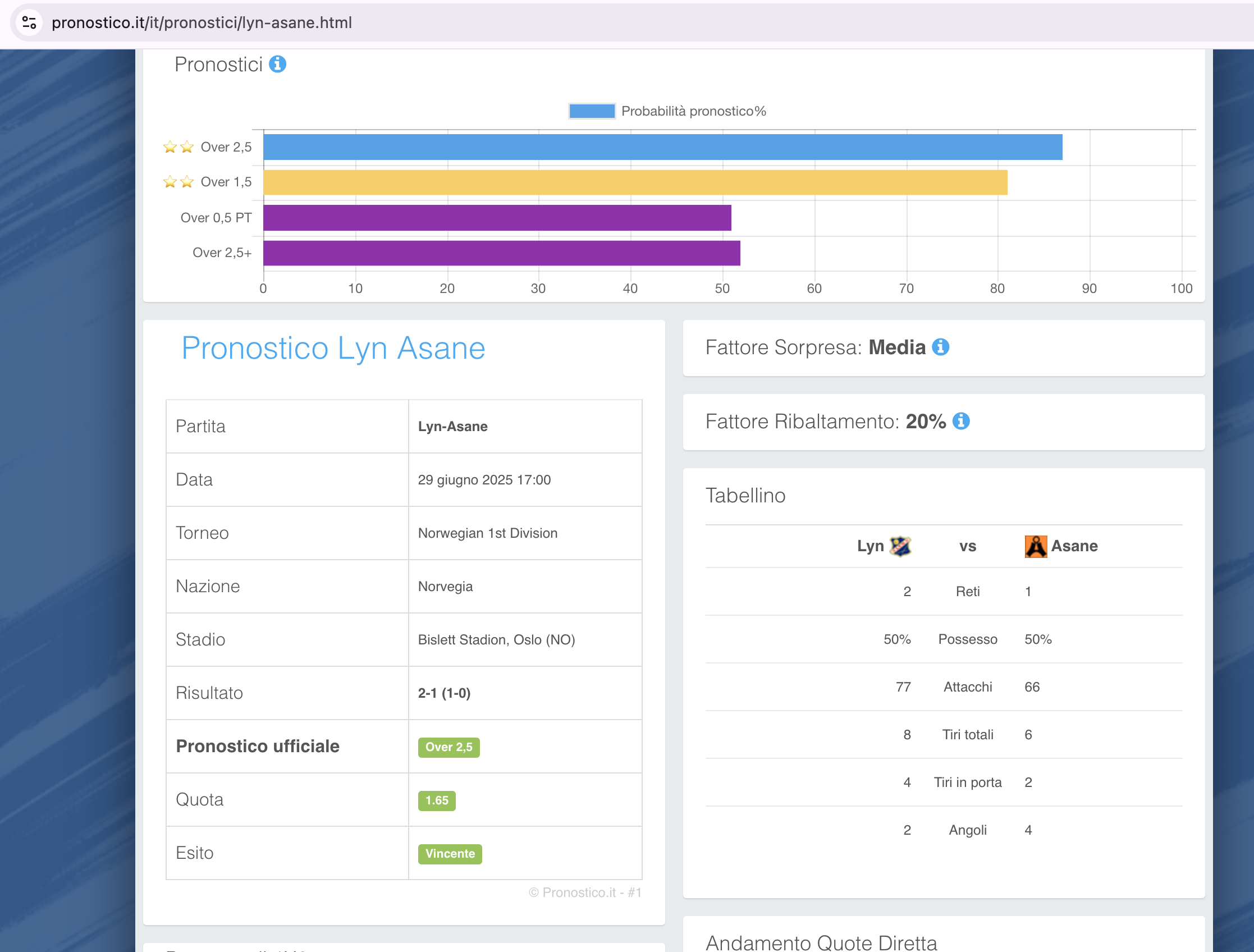Click Asane's attacks value 66
Viewport: 1254px width, 952px height.
click(x=1032, y=686)
